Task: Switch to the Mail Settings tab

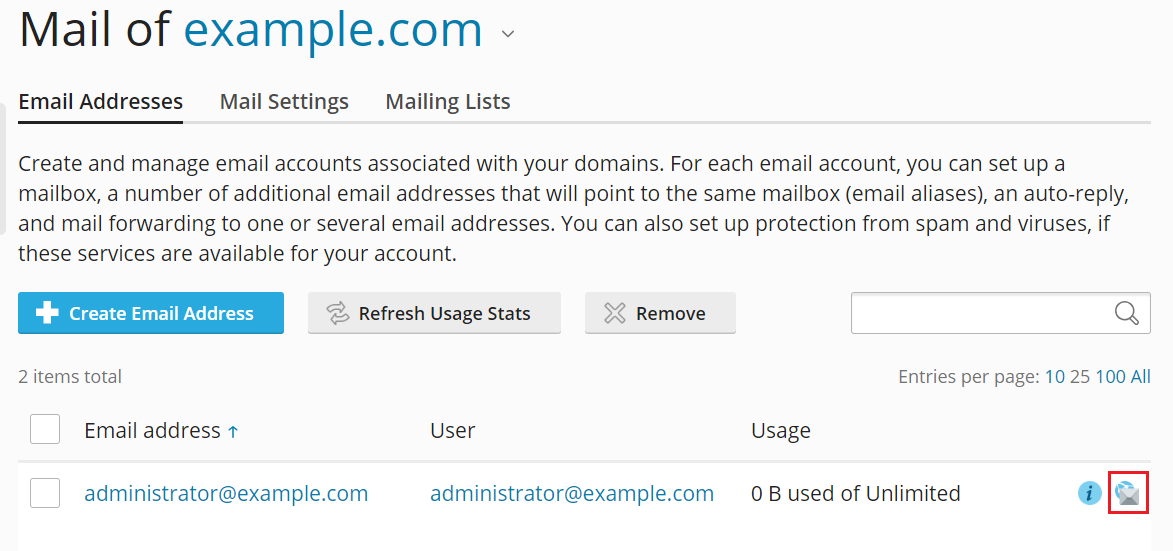Action: click(284, 101)
